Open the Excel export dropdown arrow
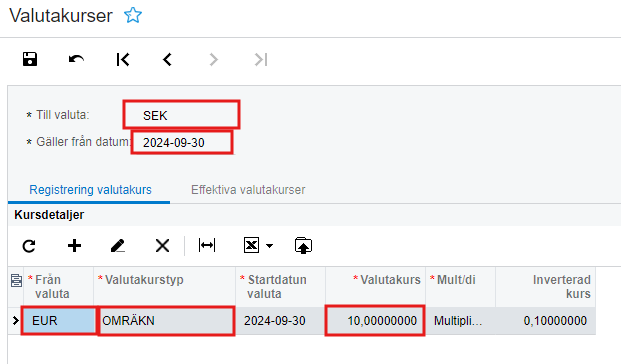 click(270, 246)
